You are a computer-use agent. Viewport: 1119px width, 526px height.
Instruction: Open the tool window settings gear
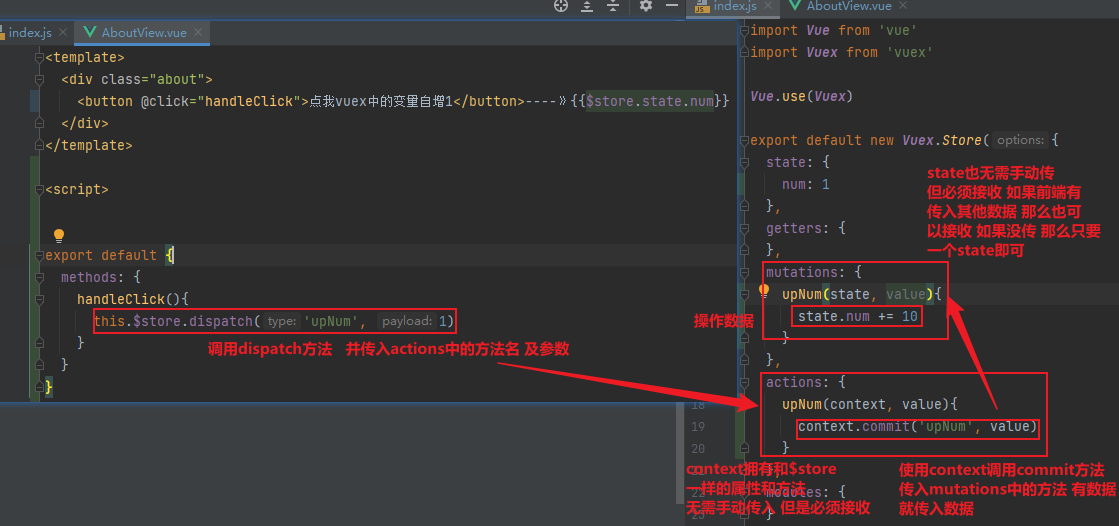click(646, 6)
